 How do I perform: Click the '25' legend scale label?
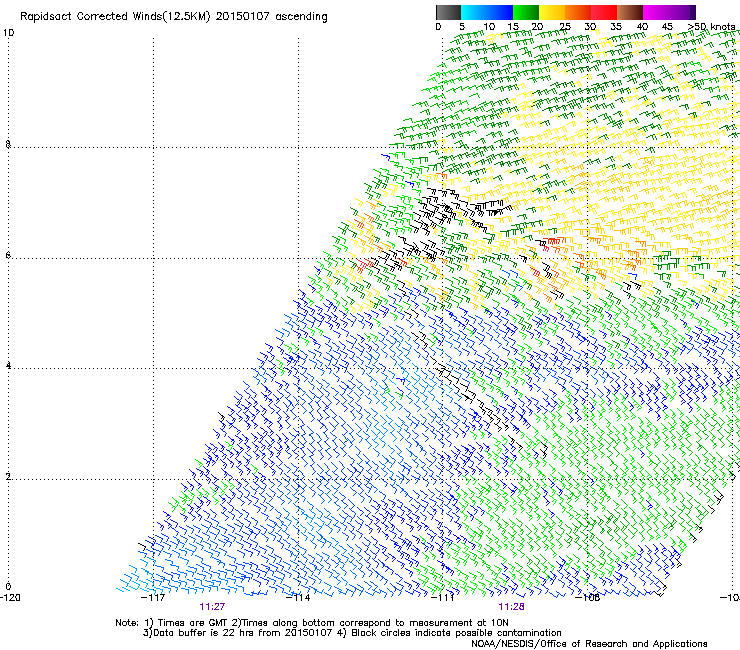565,27
